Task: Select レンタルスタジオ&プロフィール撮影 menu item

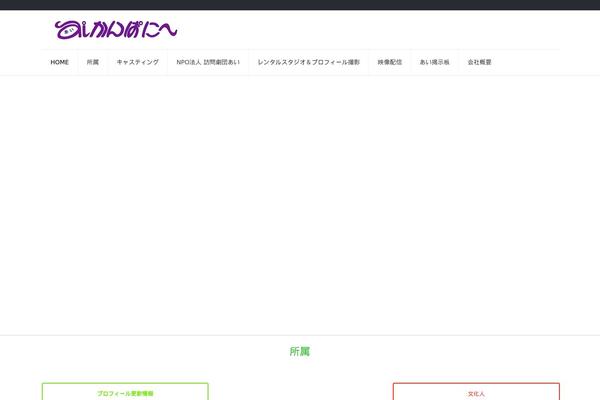Action: 309,62
